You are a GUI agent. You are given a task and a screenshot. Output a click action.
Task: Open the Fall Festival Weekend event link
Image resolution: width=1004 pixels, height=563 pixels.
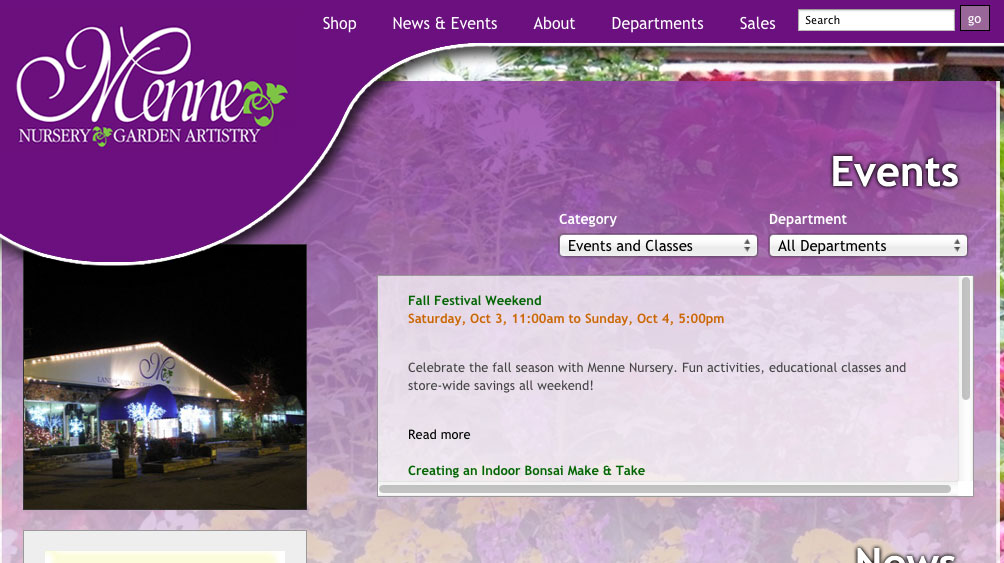(x=474, y=300)
